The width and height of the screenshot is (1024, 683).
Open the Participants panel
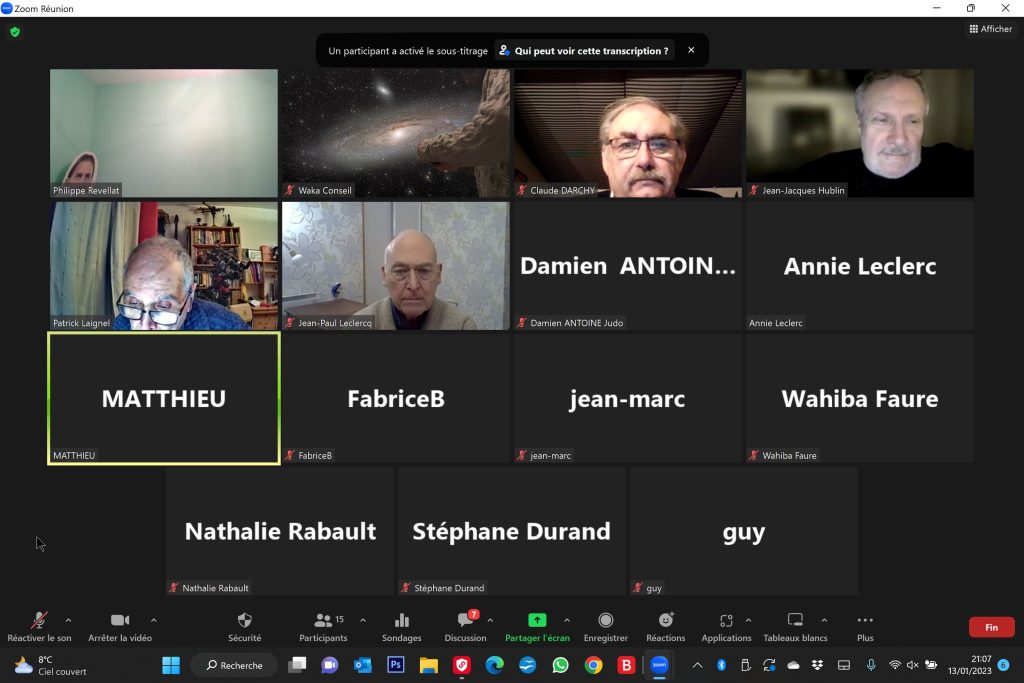tap(323, 627)
